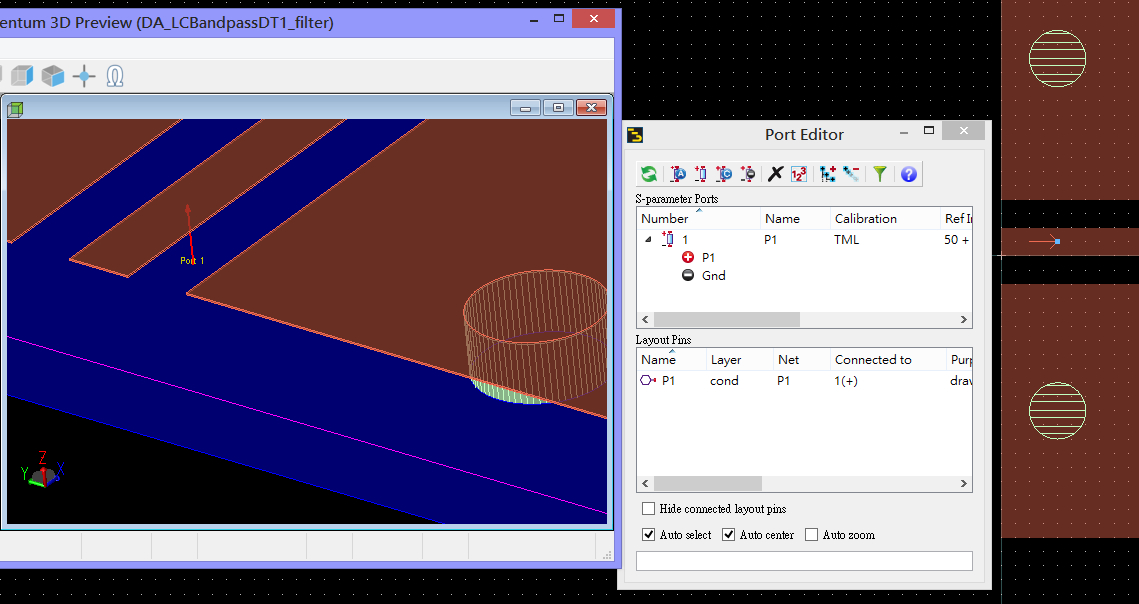Click the red plus terminal icon beside P1

(688, 257)
